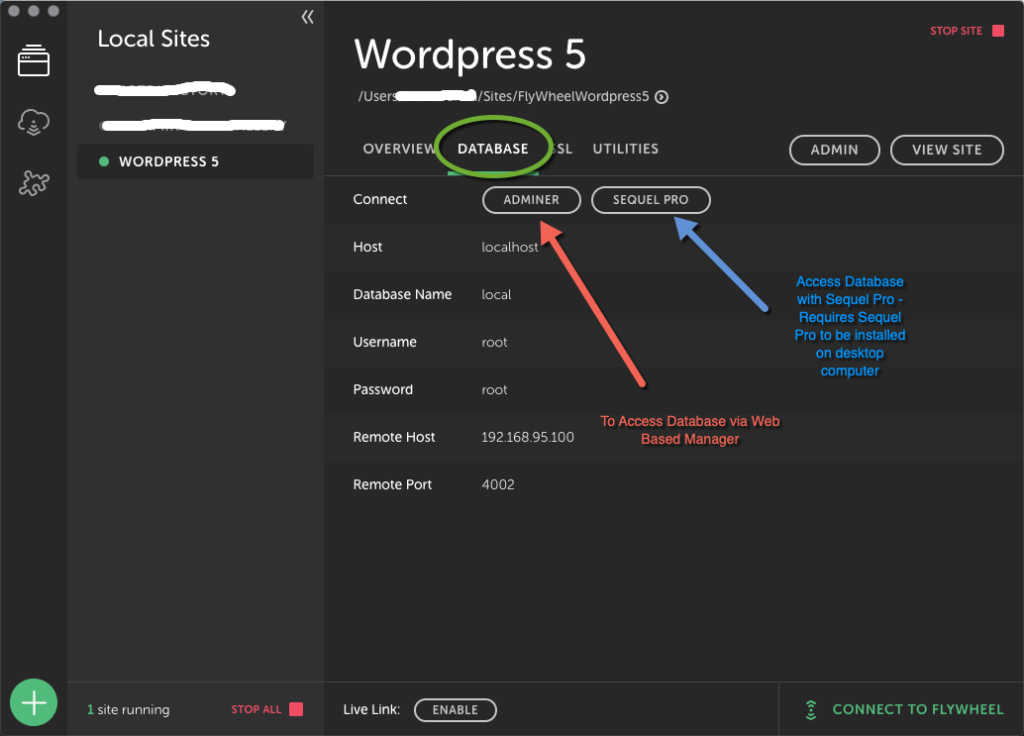Click the 1 site running status text
The width and height of the screenshot is (1024, 736).
click(x=128, y=709)
